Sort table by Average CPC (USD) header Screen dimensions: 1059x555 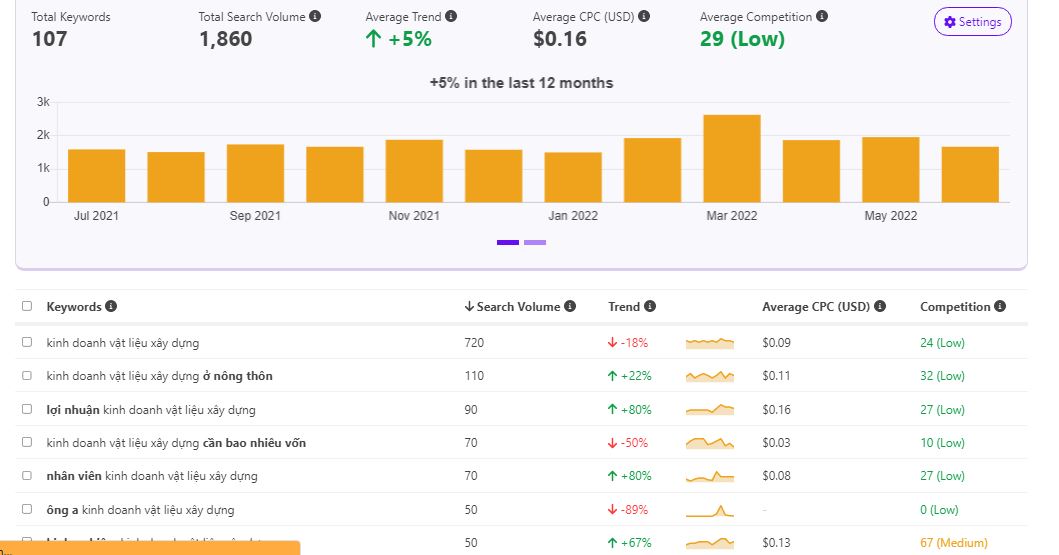coord(817,307)
